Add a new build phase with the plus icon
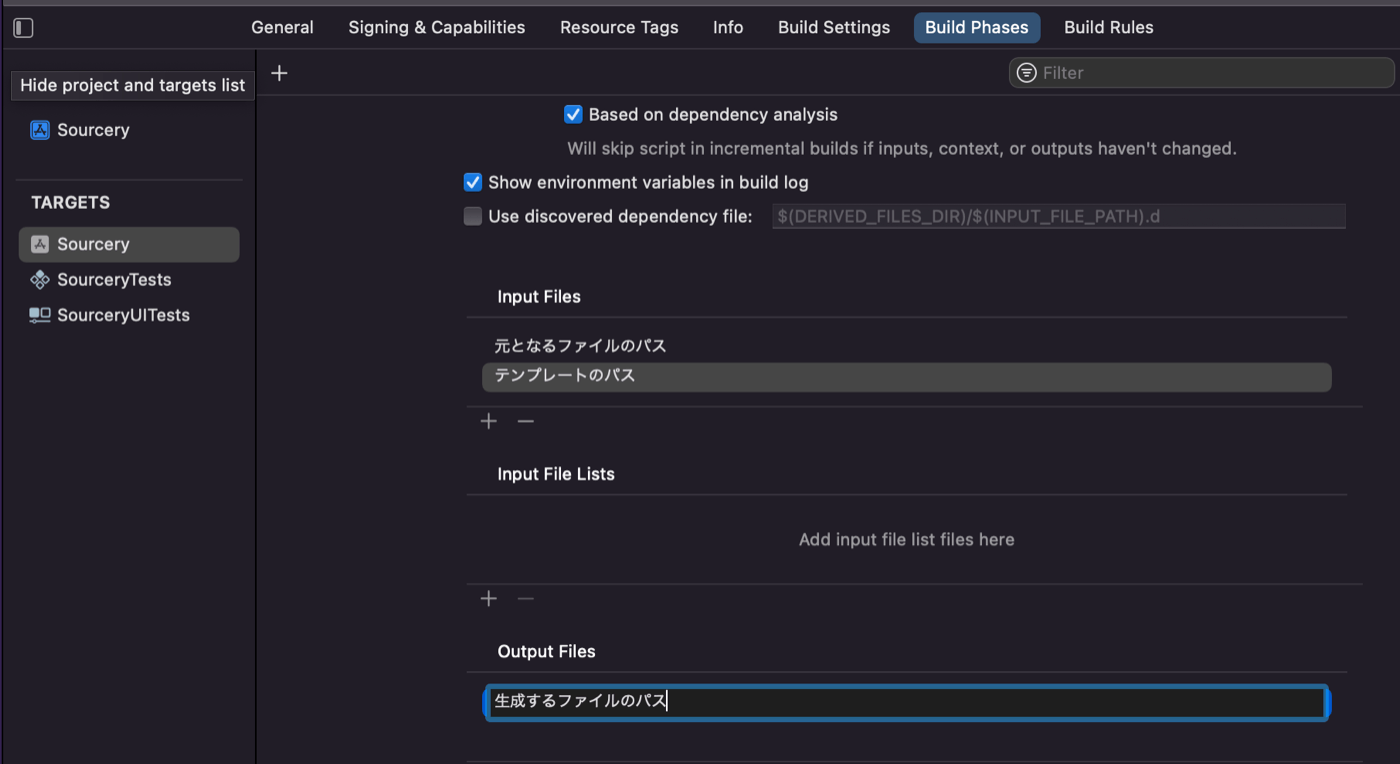 click(x=280, y=73)
